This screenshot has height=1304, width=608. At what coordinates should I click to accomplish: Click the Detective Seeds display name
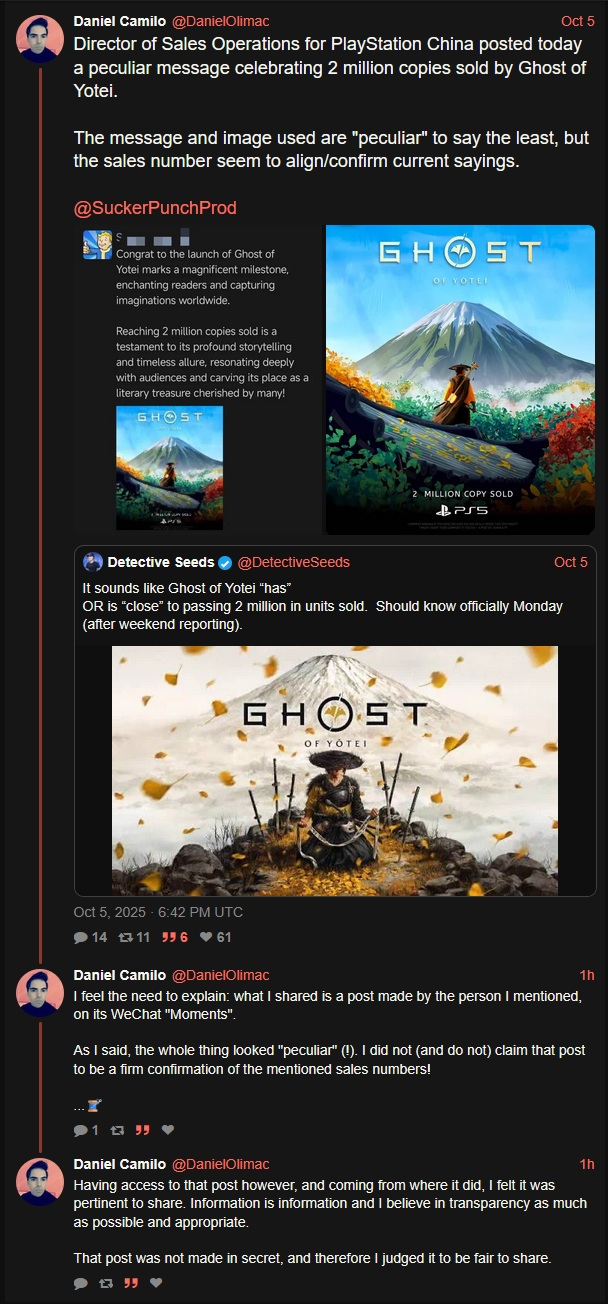tap(161, 562)
